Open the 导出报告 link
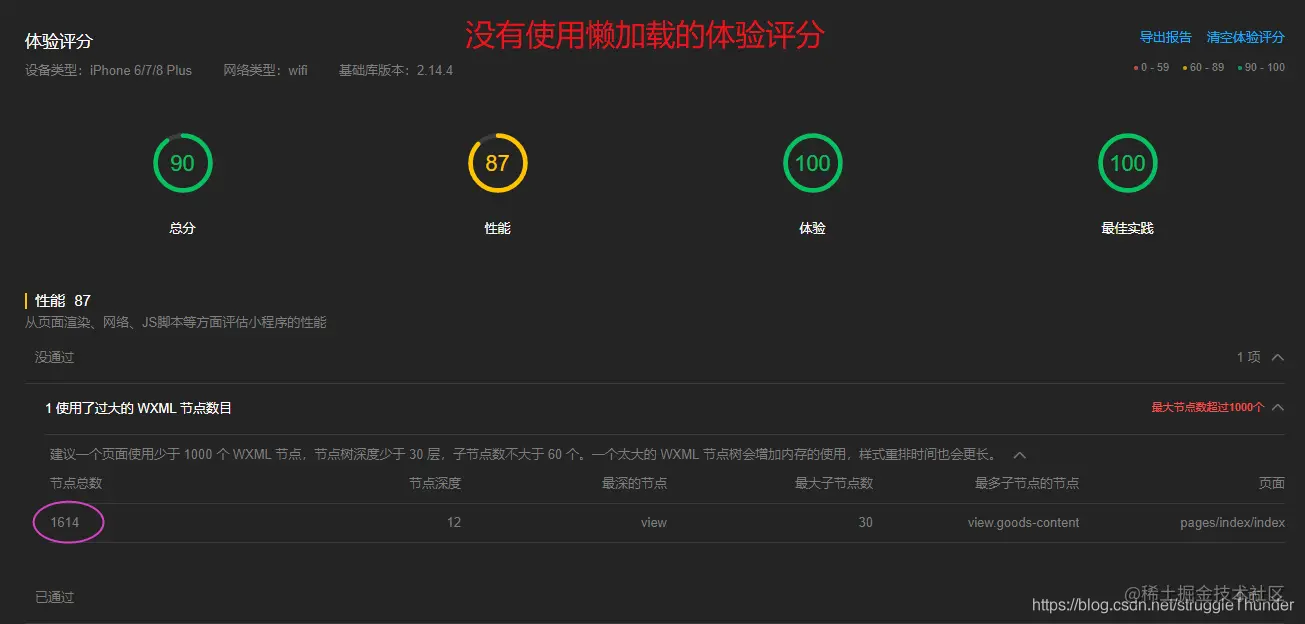 click(1166, 36)
